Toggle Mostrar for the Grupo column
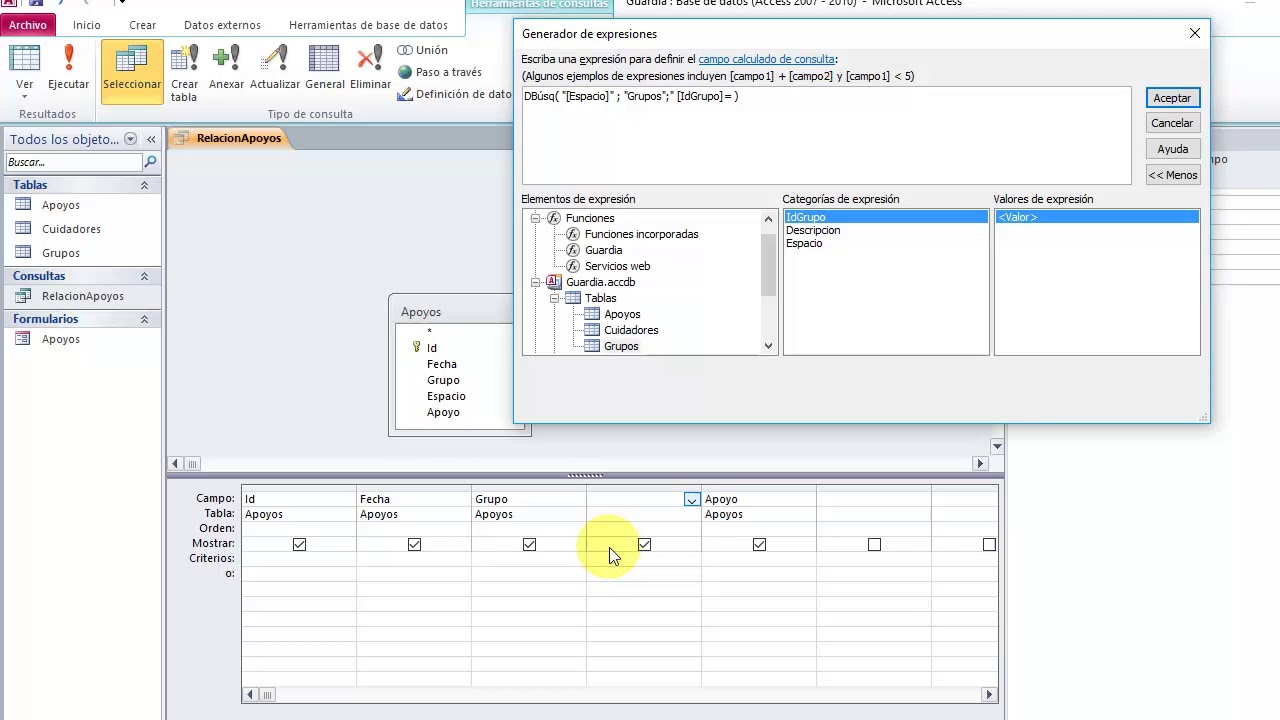 coord(529,544)
